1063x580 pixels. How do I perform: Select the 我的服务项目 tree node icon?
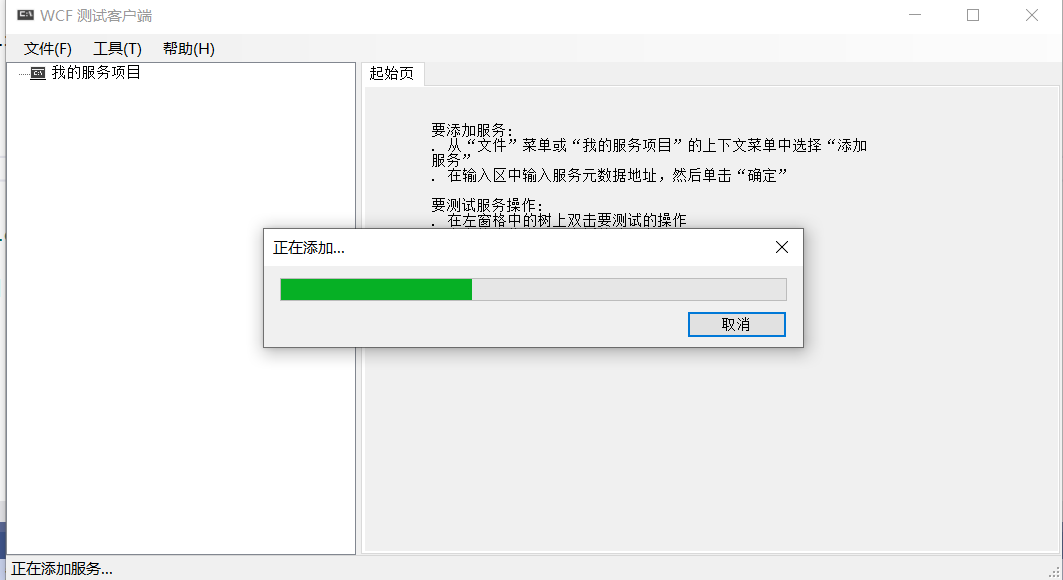tap(38, 73)
